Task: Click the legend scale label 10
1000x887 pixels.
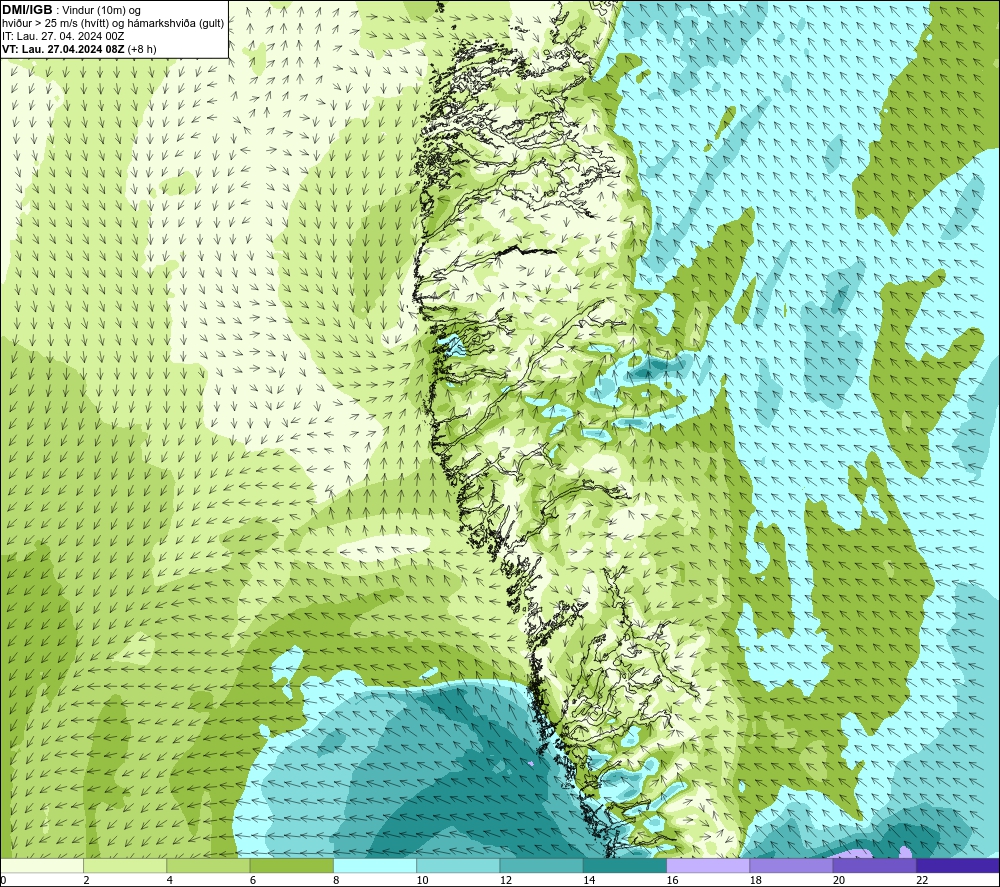Action: tap(422, 880)
